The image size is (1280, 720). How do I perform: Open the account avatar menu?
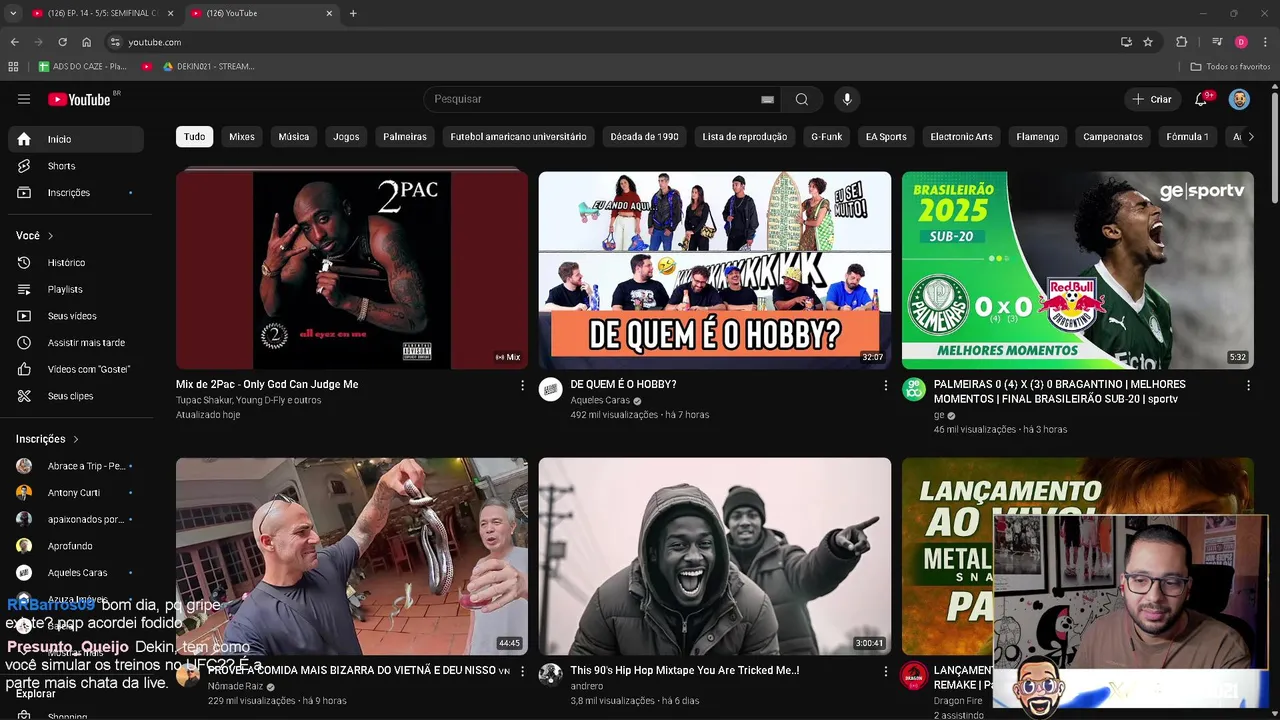coord(1239,99)
